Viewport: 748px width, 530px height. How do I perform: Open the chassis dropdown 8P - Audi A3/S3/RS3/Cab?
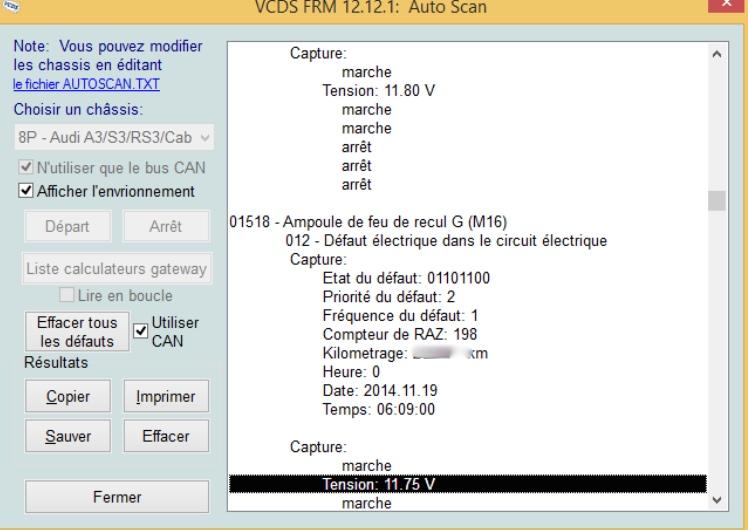(114, 137)
